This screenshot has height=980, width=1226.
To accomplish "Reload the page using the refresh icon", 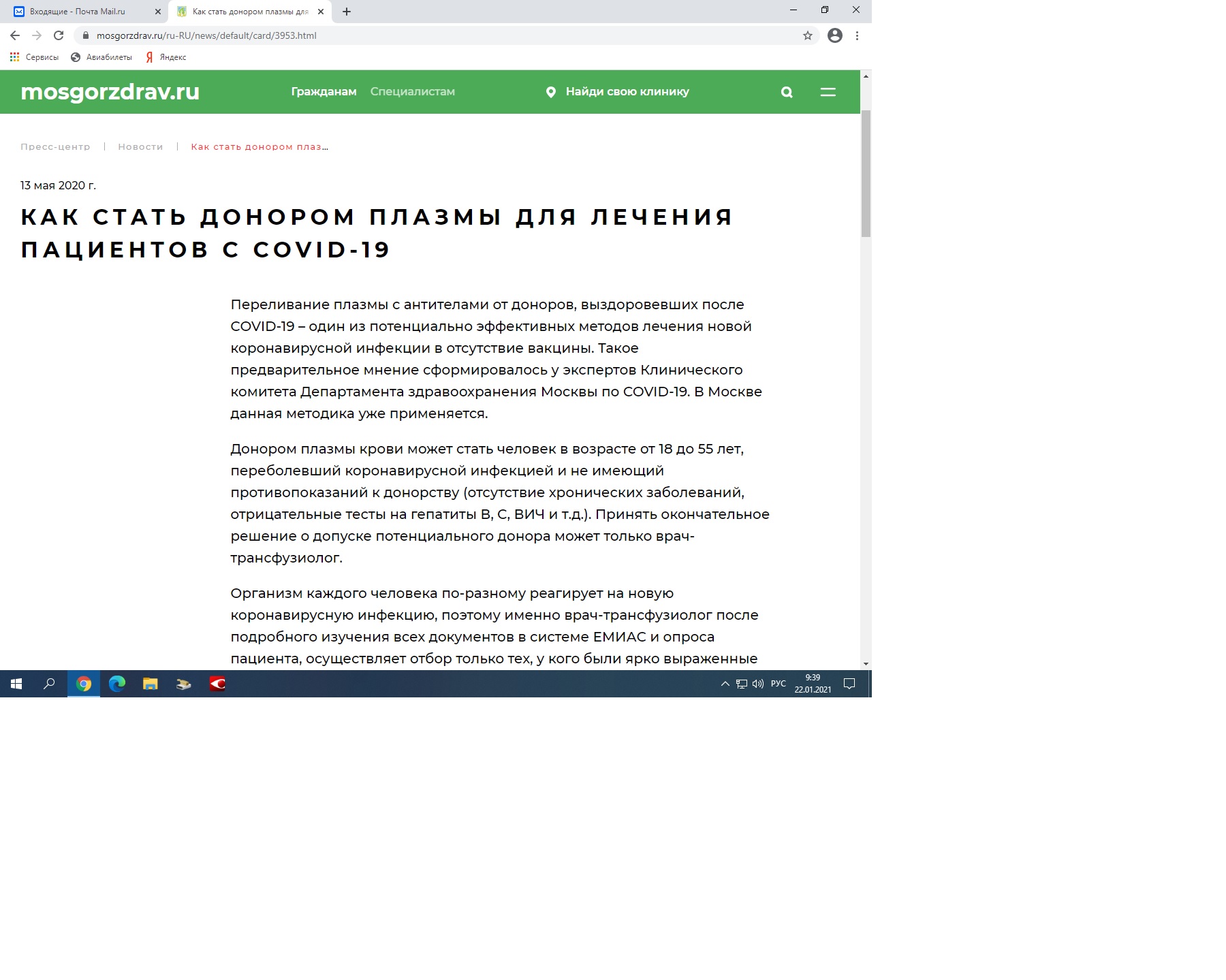I will coord(59,35).
